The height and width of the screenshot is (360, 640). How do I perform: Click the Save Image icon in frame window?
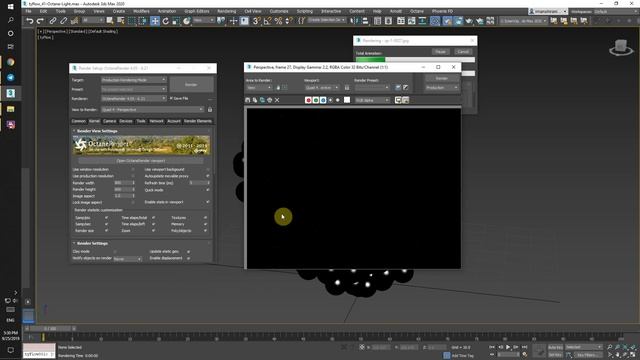(247, 100)
